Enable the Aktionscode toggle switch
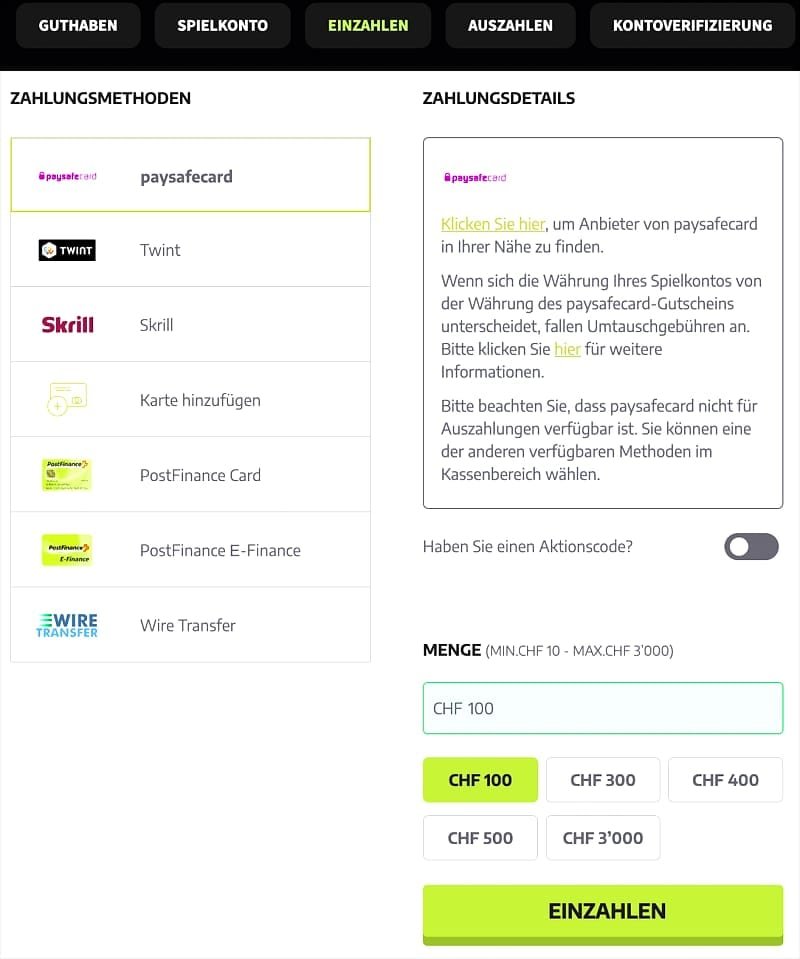 click(x=751, y=547)
